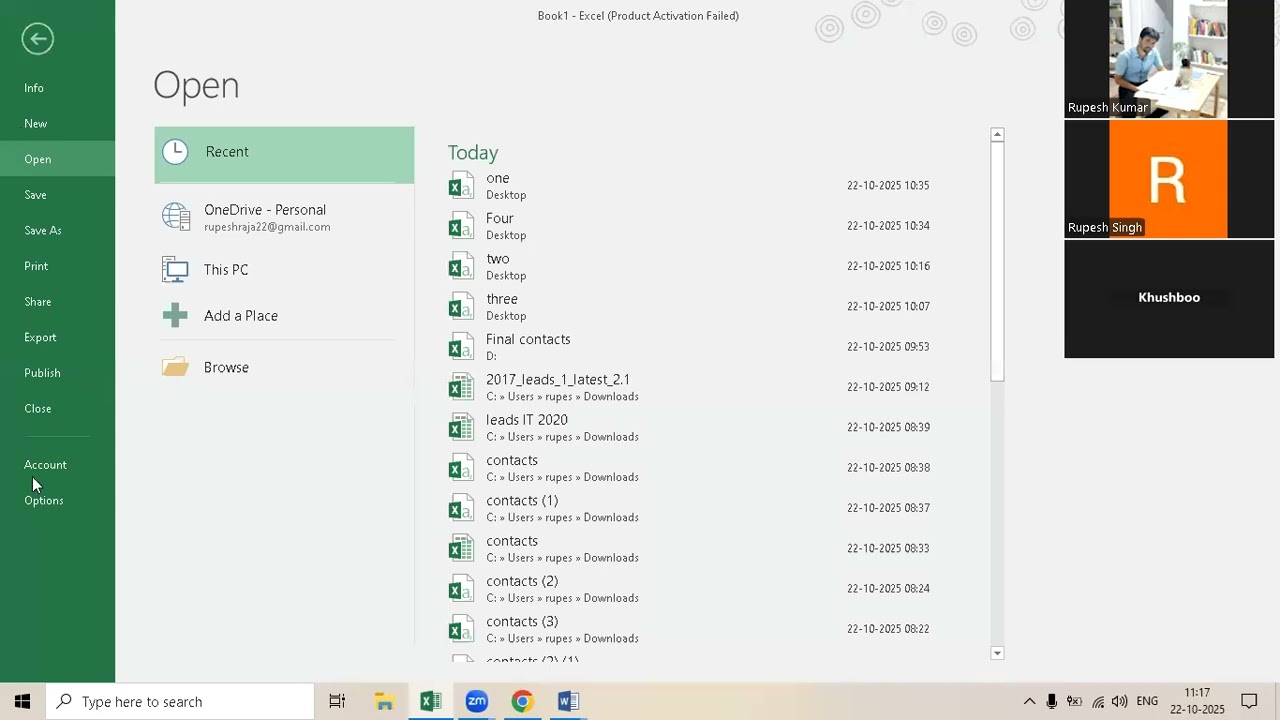Open Word from the taskbar
Viewport: 1280px width, 720px height.
pyautogui.click(x=568, y=702)
